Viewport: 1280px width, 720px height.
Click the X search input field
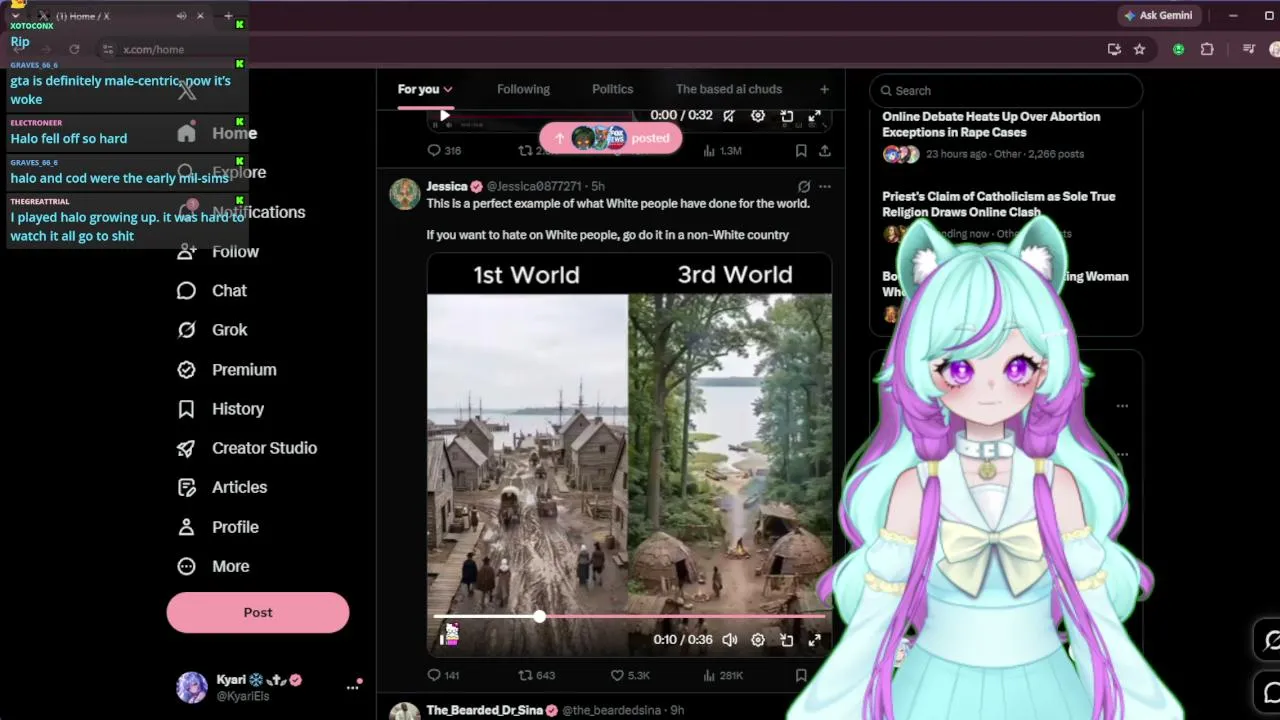click(x=1006, y=90)
